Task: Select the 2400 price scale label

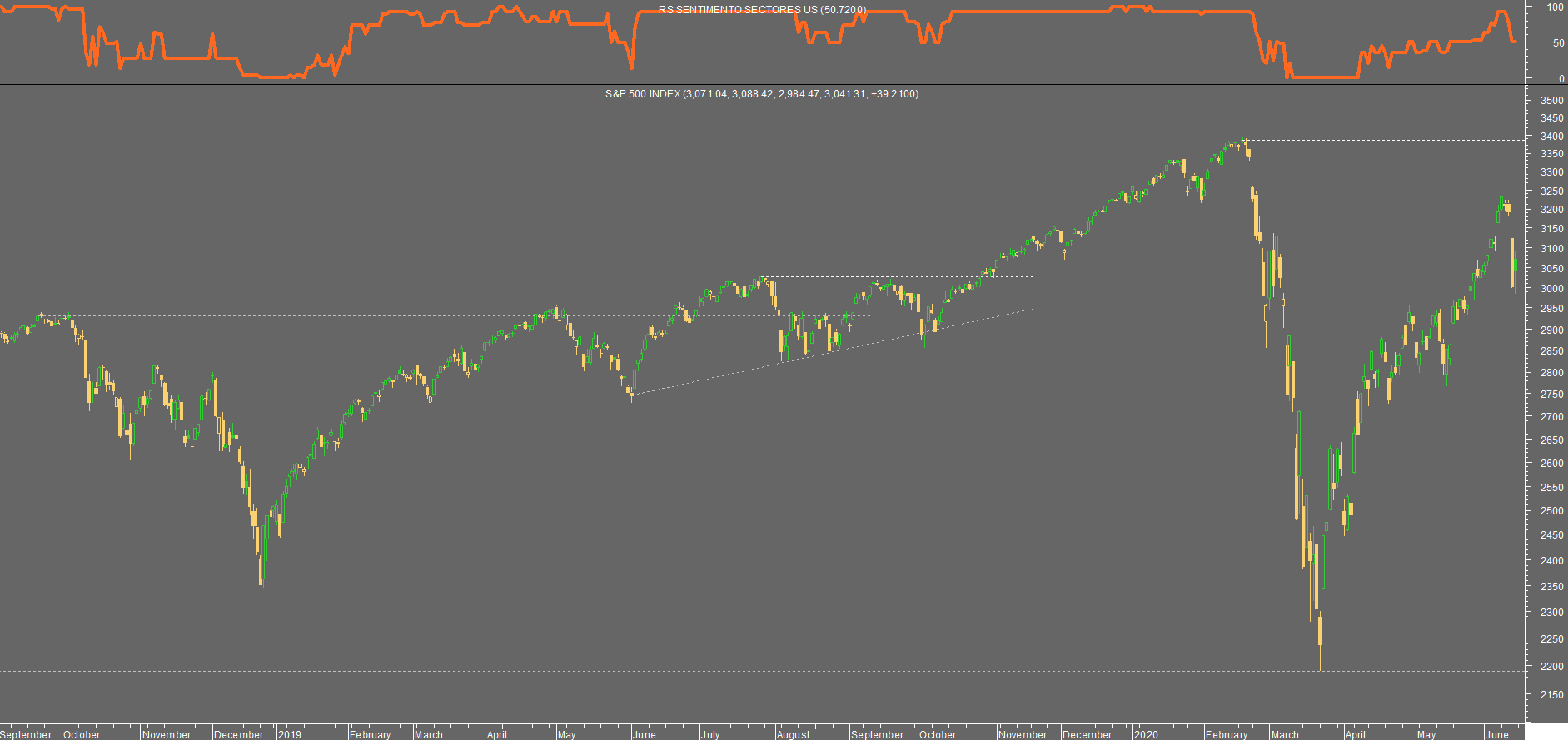Action: [x=1551, y=561]
